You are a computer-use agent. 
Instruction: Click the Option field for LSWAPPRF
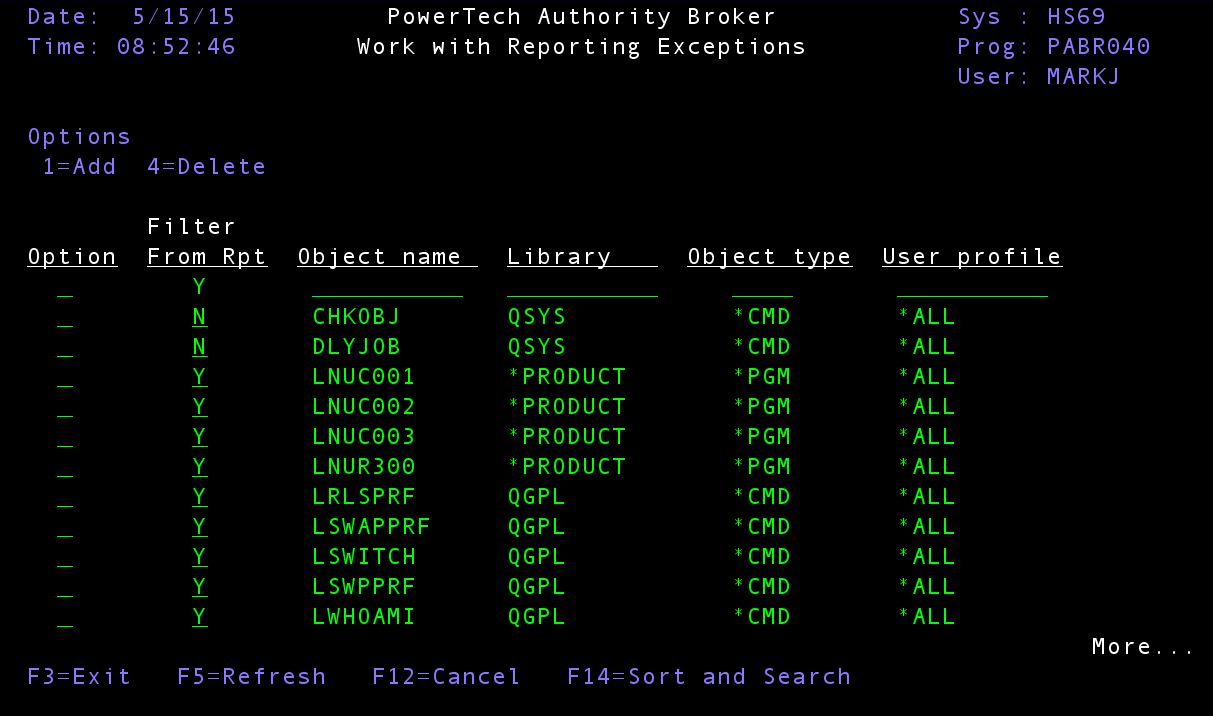(x=65, y=528)
